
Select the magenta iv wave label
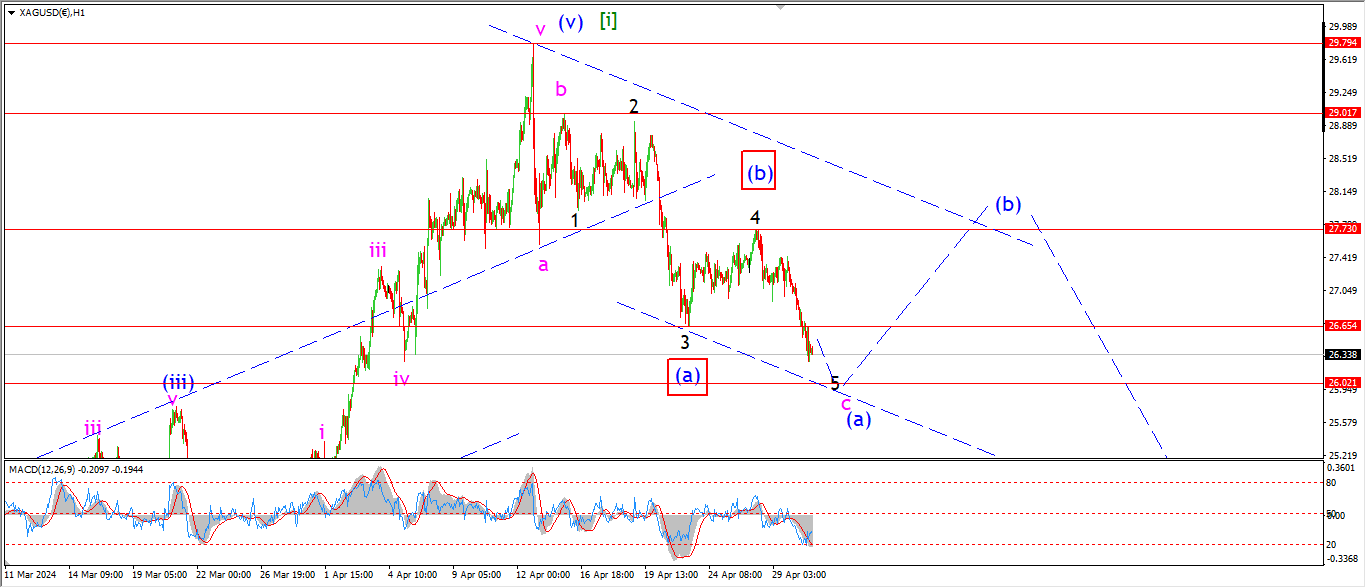point(401,378)
